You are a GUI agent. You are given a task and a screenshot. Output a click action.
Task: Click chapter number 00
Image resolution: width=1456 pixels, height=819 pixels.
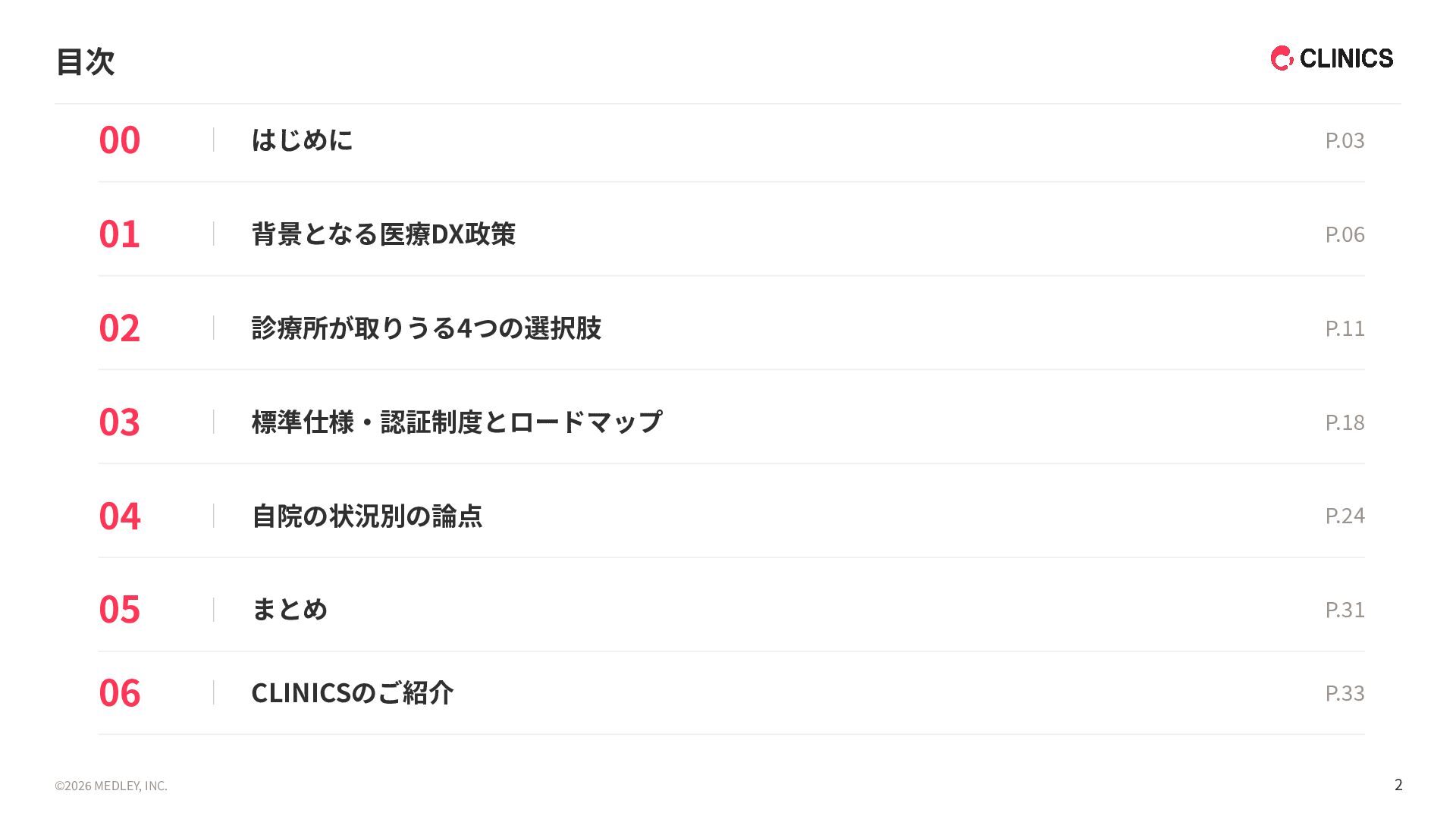point(120,140)
